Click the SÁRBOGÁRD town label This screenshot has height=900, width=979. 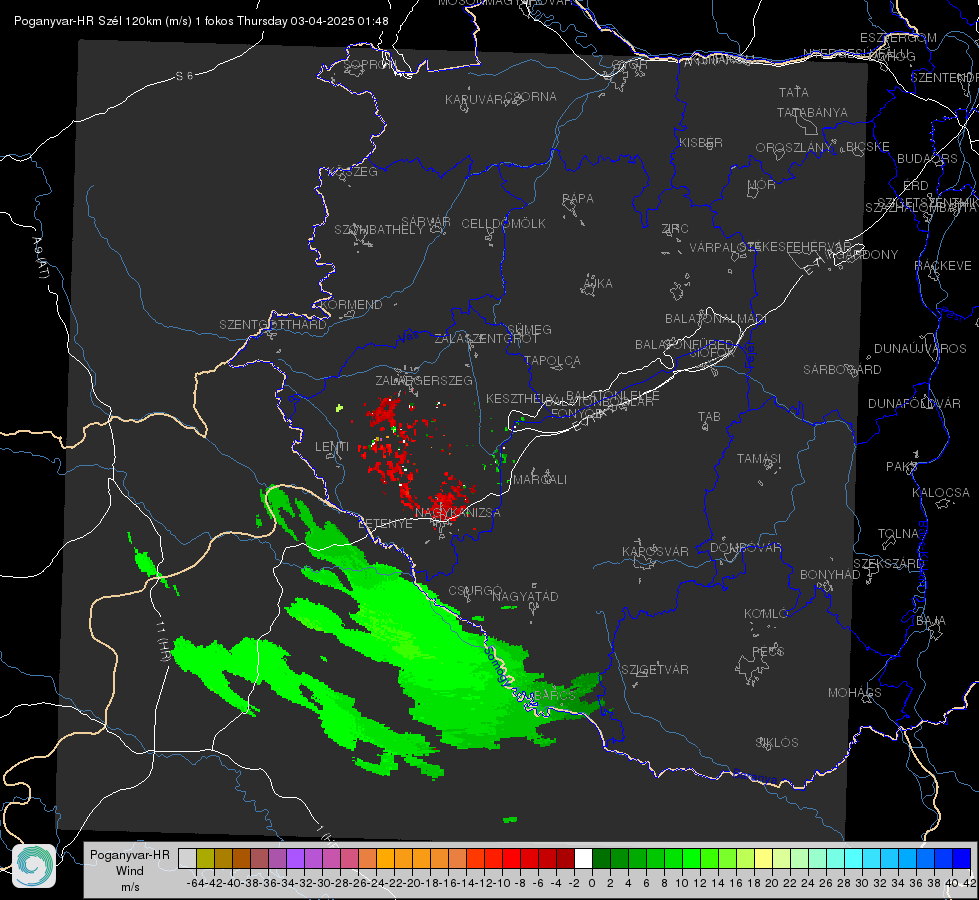point(842,370)
